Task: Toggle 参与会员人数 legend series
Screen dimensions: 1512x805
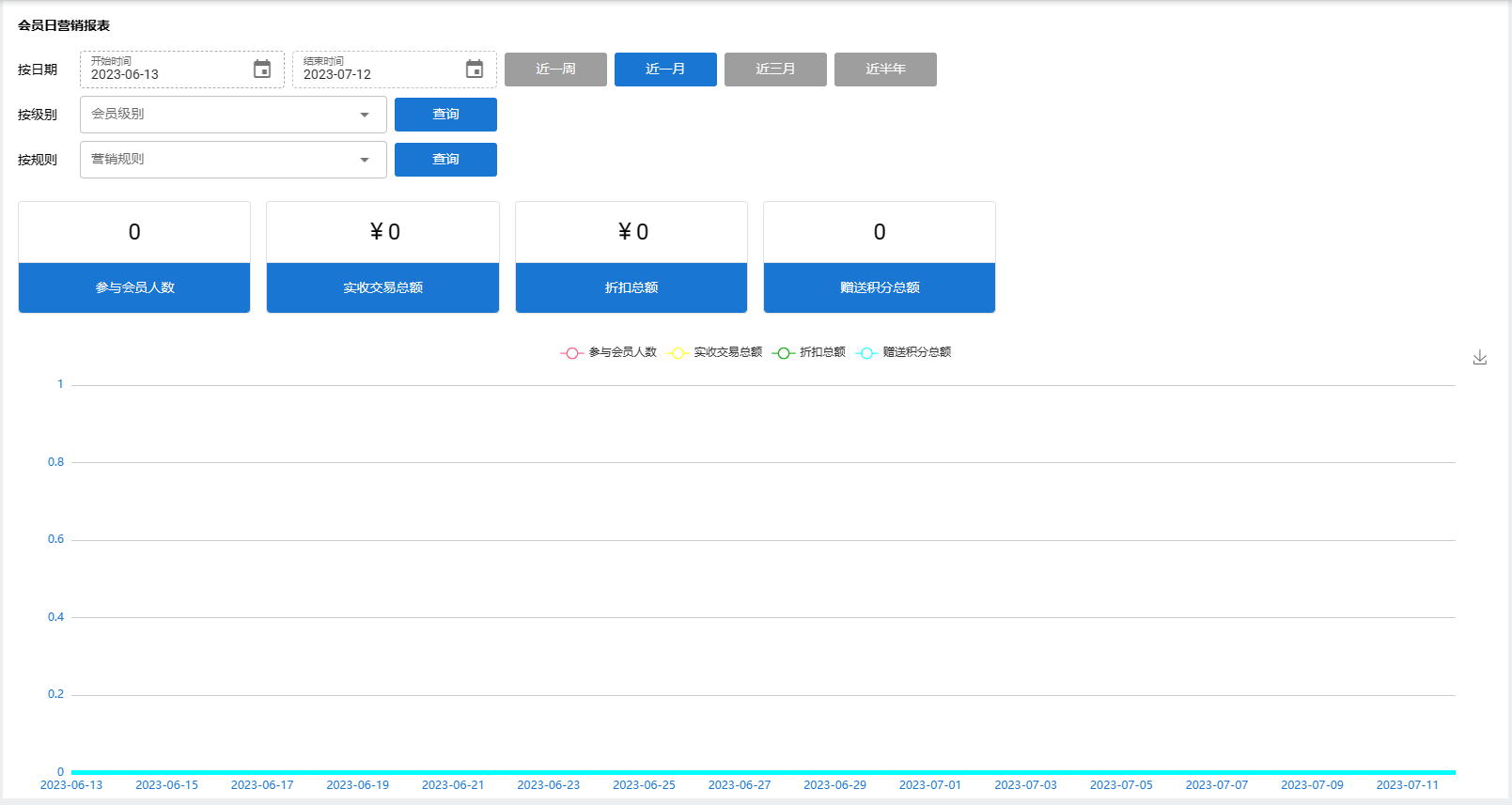Action: (609, 352)
